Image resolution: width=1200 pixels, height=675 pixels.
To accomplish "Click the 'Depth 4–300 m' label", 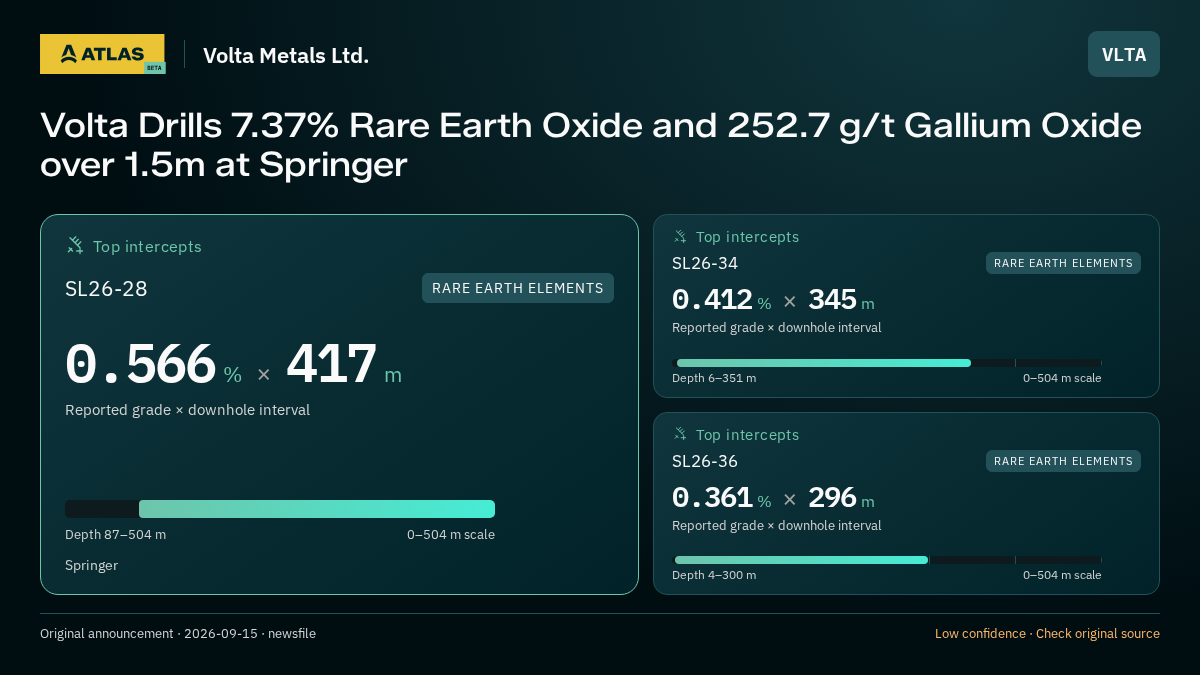I will pos(714,575).
